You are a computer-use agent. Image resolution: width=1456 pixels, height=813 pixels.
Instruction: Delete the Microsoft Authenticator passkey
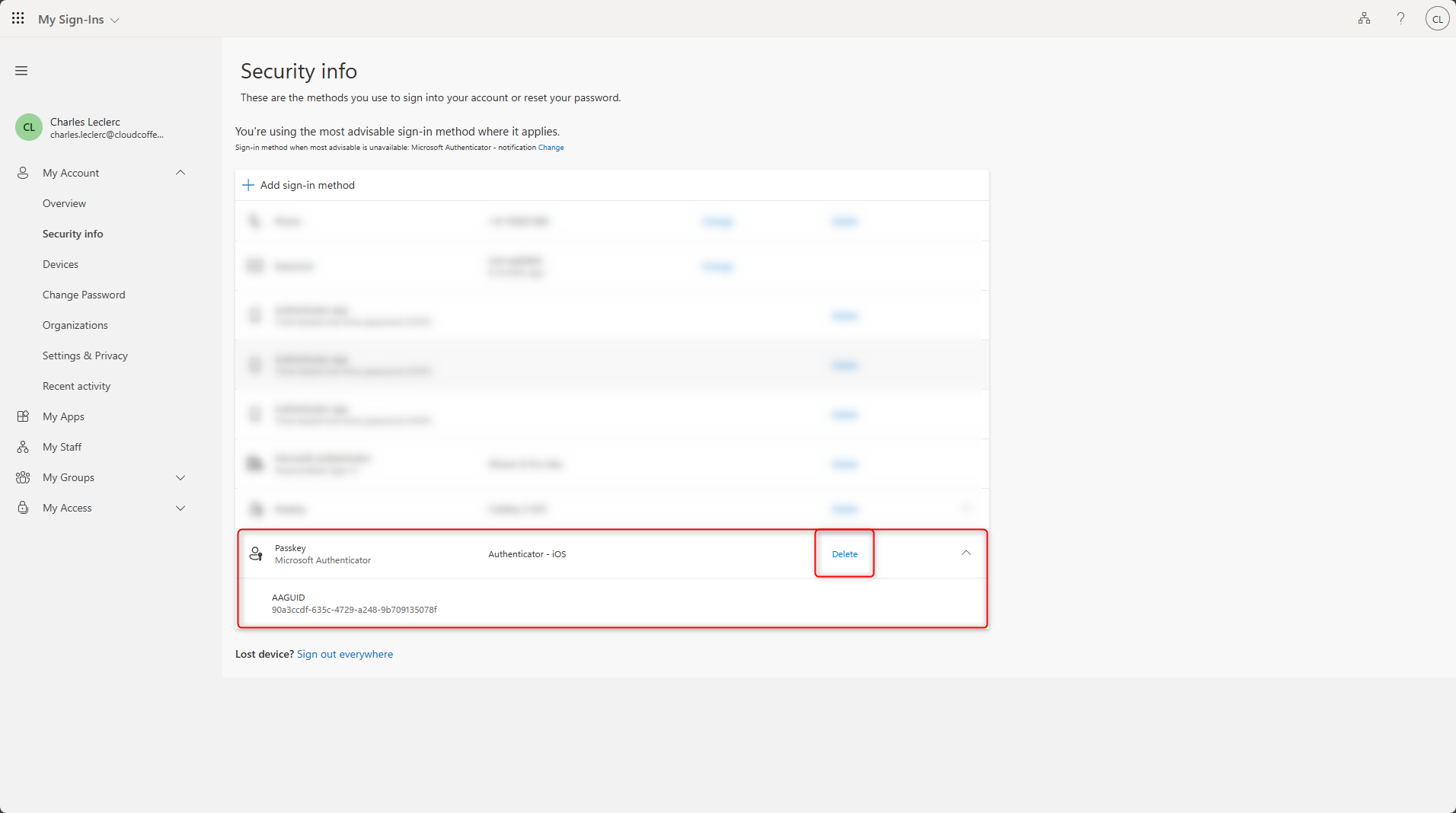tap(845, 554)
